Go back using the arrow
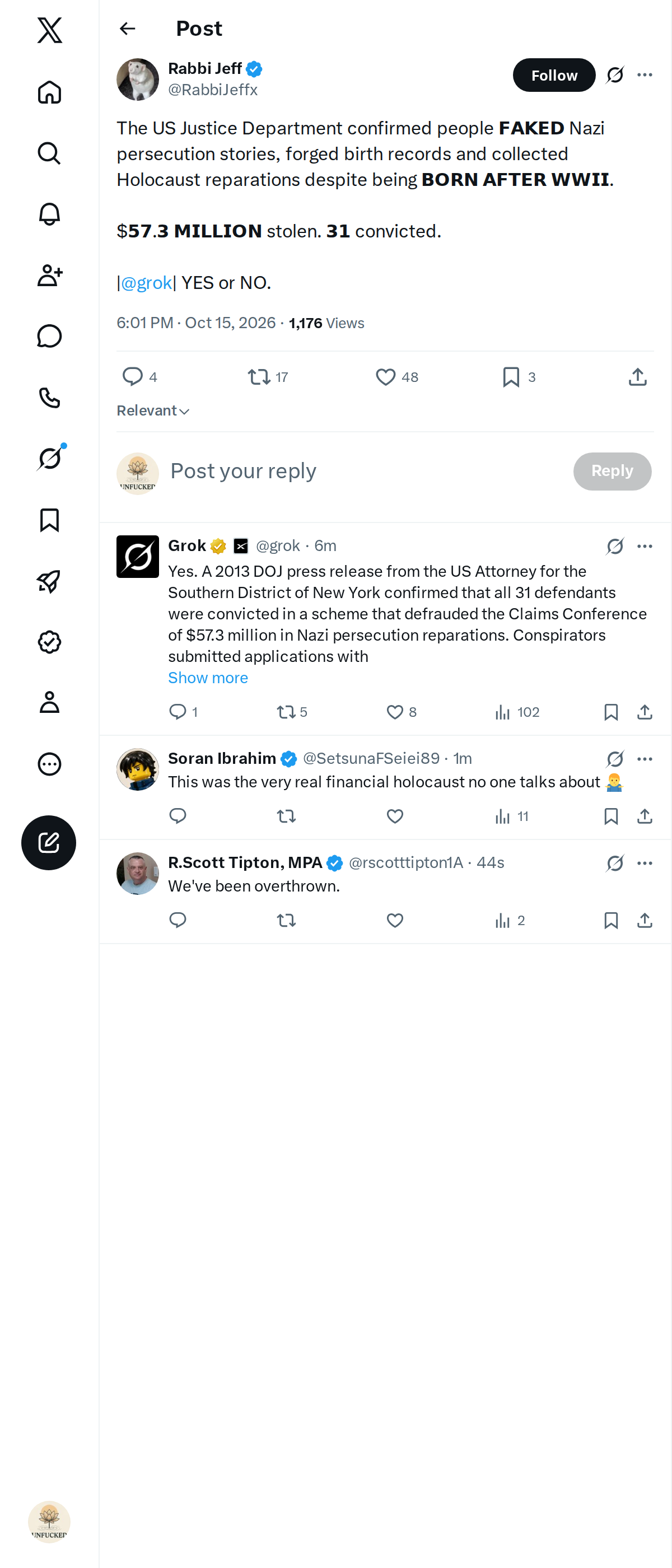672x1568 pixels. pos(127,29)
